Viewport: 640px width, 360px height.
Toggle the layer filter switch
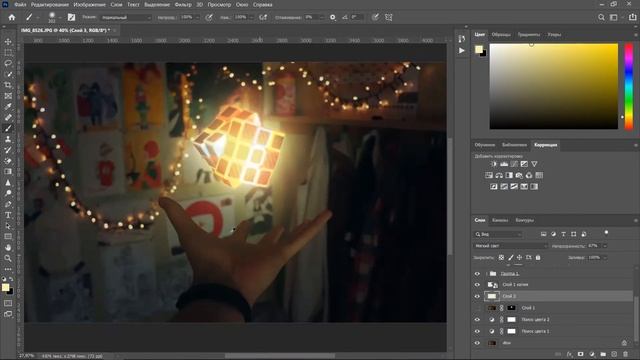pos(606,233)
